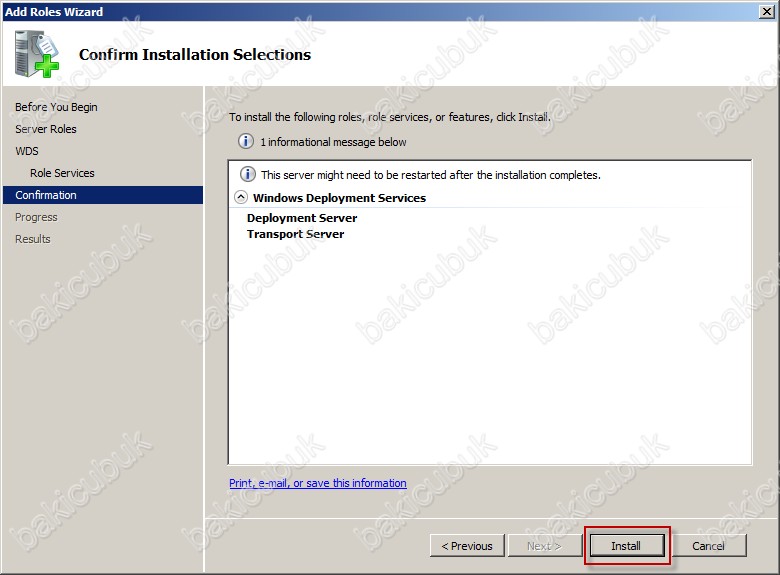Click '1 informational message below' text
Image resolution: width=780 pixels, height=575 pixels.
pyautogui.click(x=333, y=142)
